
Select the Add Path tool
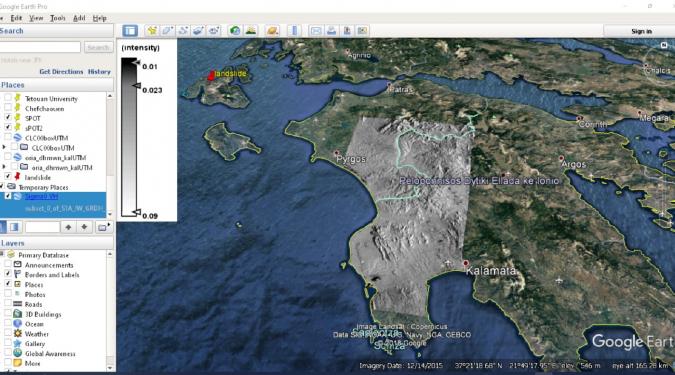[183, 31]
